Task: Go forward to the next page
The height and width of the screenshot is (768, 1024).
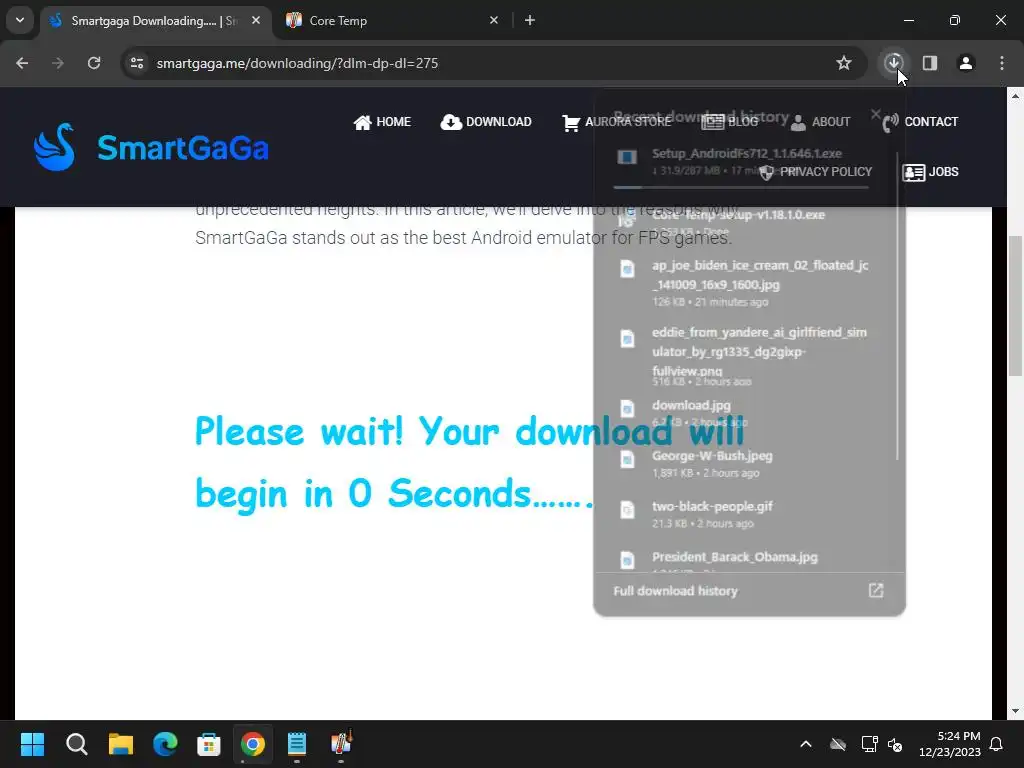Action: (58, 63)
